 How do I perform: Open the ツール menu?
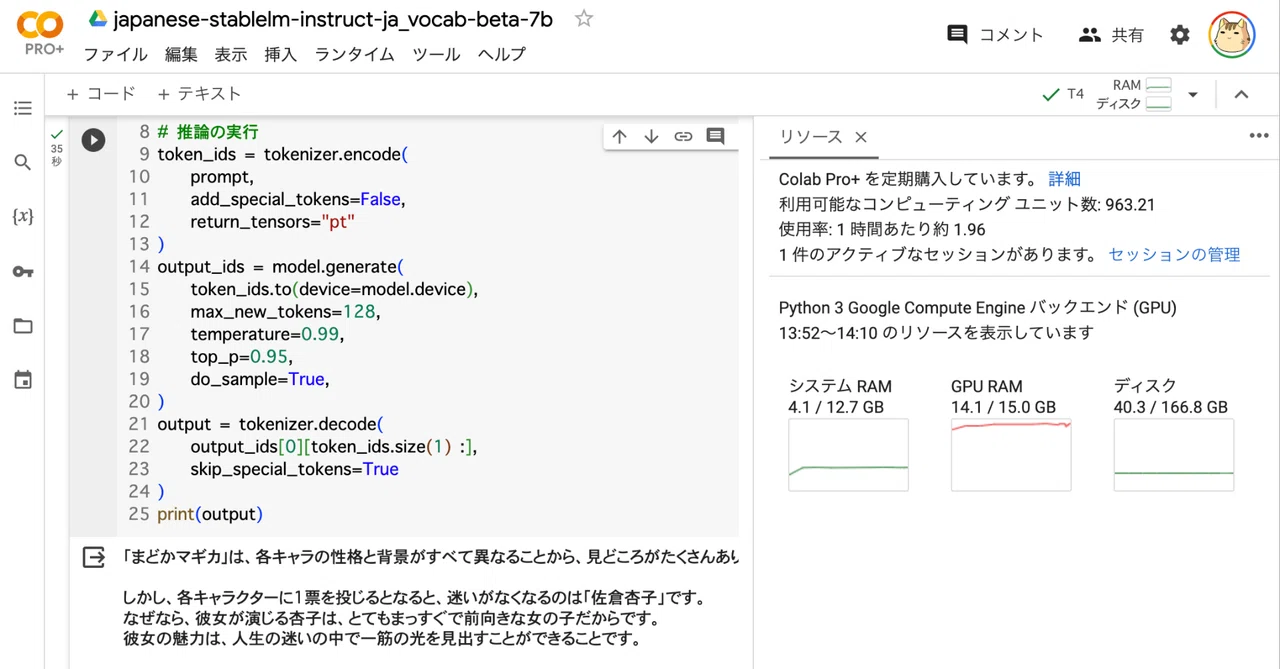click(x=436, y=54)
